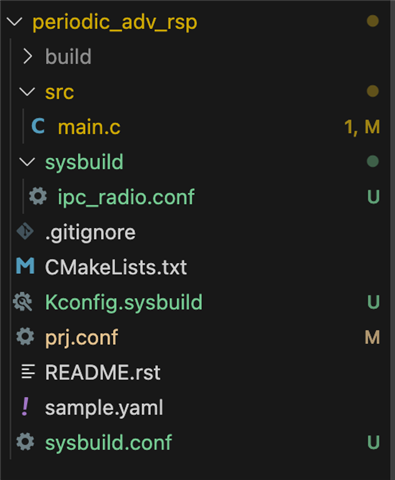395x480 pixels.
Task: Open the prj.conf file name
Action: pyautogui.click(x=82, y=338)
